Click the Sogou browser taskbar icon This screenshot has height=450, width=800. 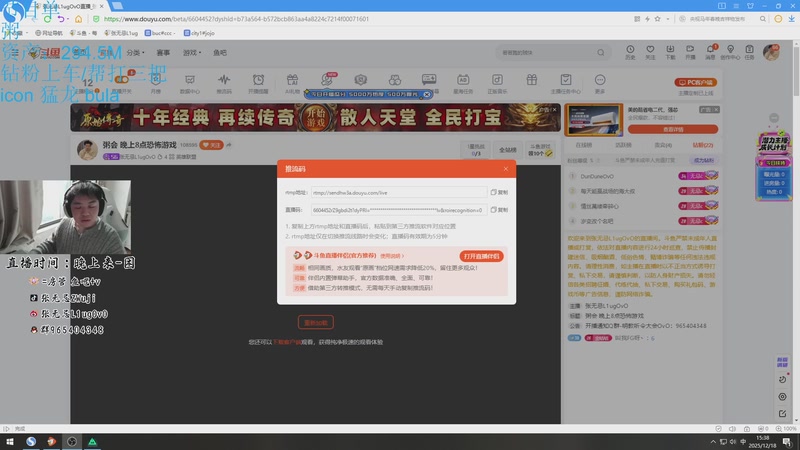click(x=31, y=442)
